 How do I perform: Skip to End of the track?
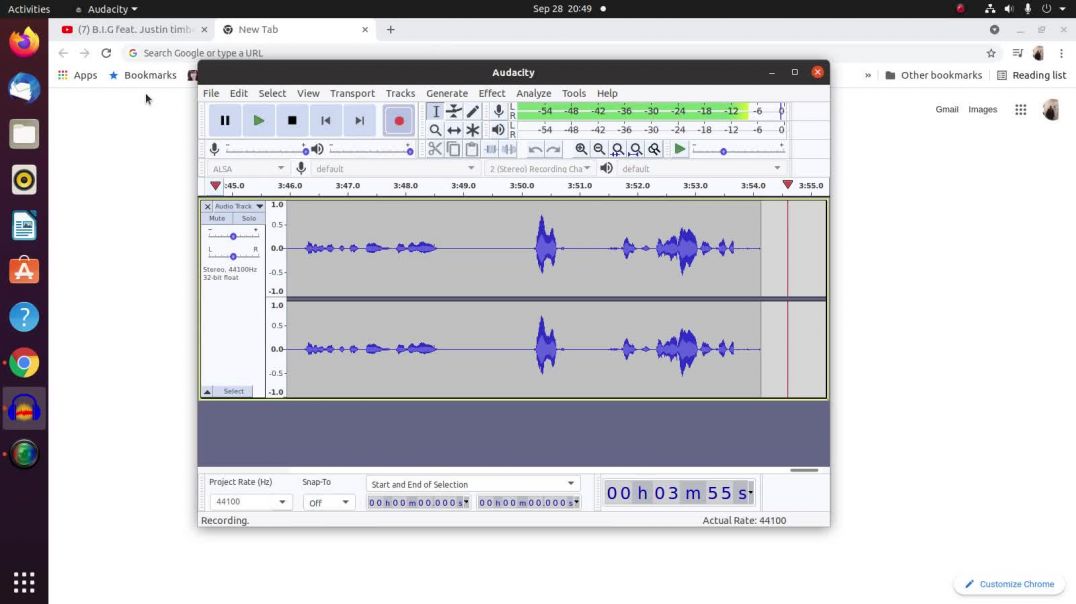point(359,120)
